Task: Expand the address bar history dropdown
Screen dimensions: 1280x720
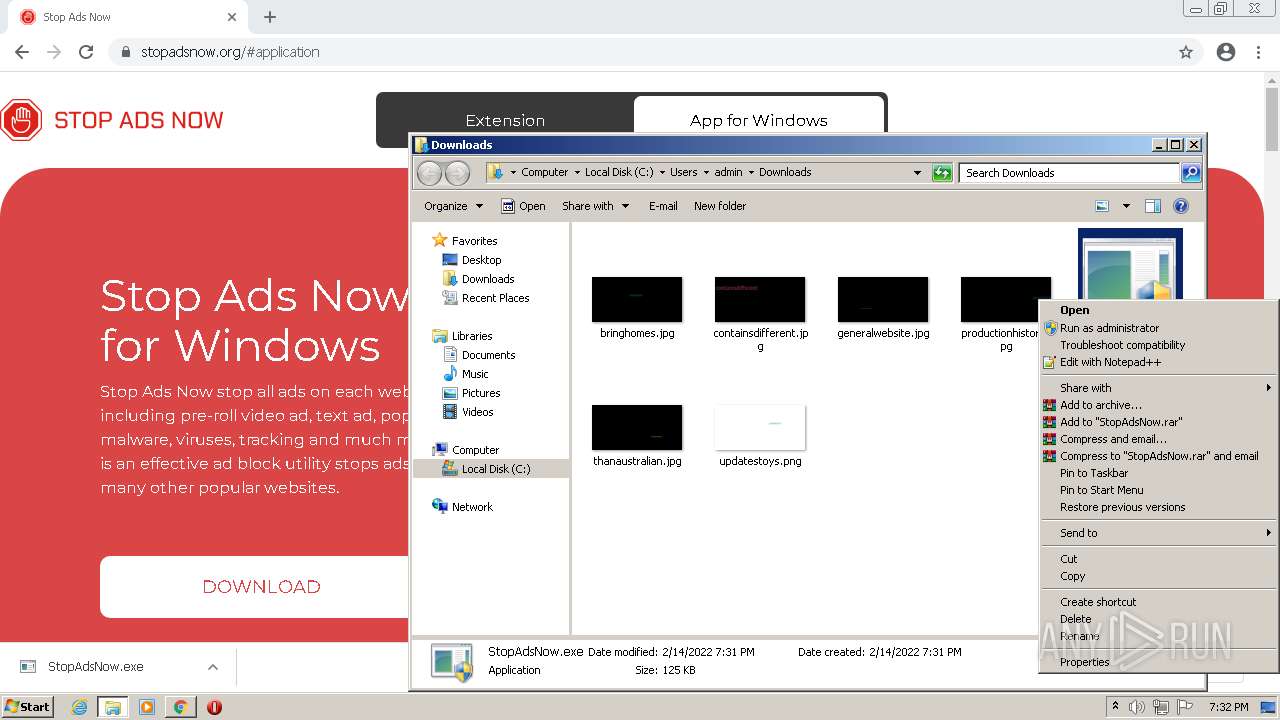Action: (917, 173)
